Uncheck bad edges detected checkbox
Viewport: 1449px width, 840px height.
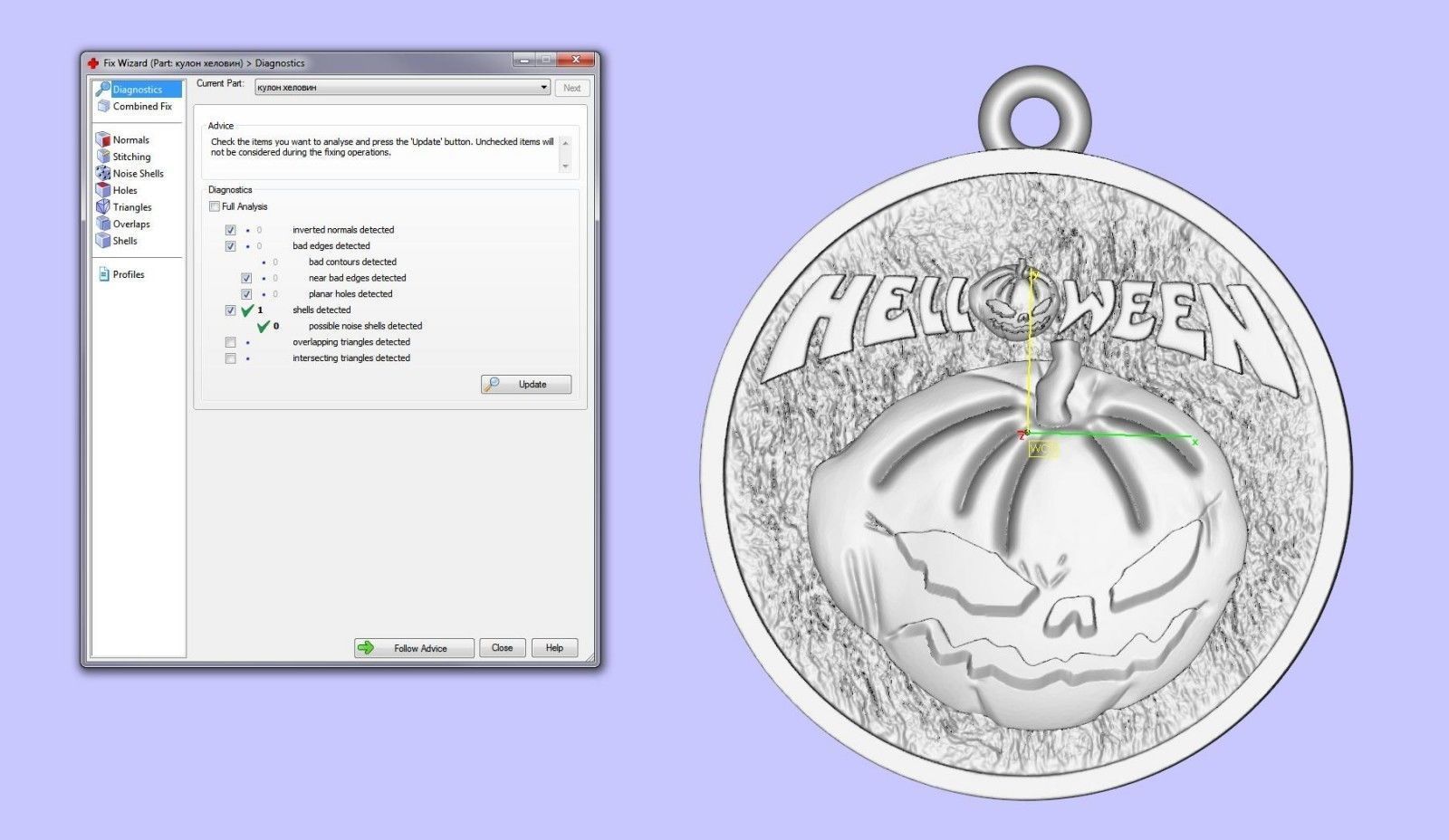point(230,246)
